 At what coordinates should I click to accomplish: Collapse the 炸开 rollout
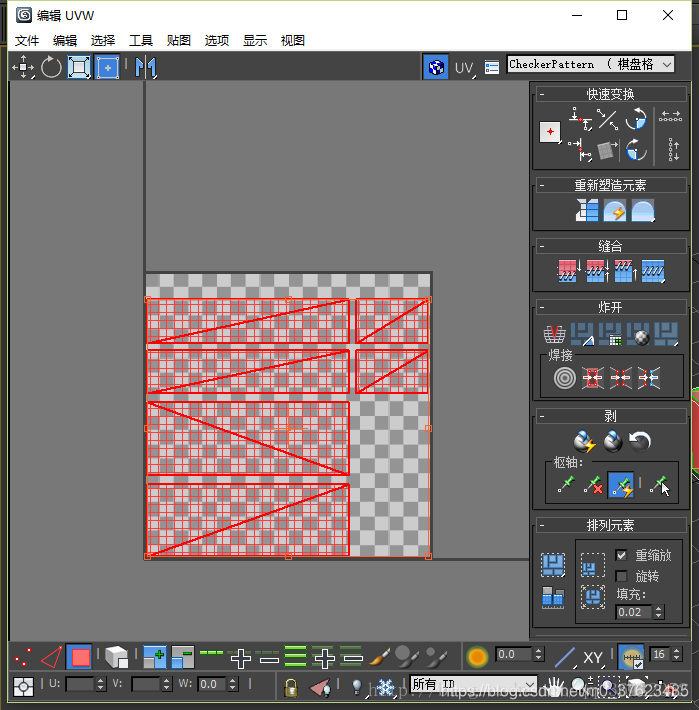tap(611, 307)
